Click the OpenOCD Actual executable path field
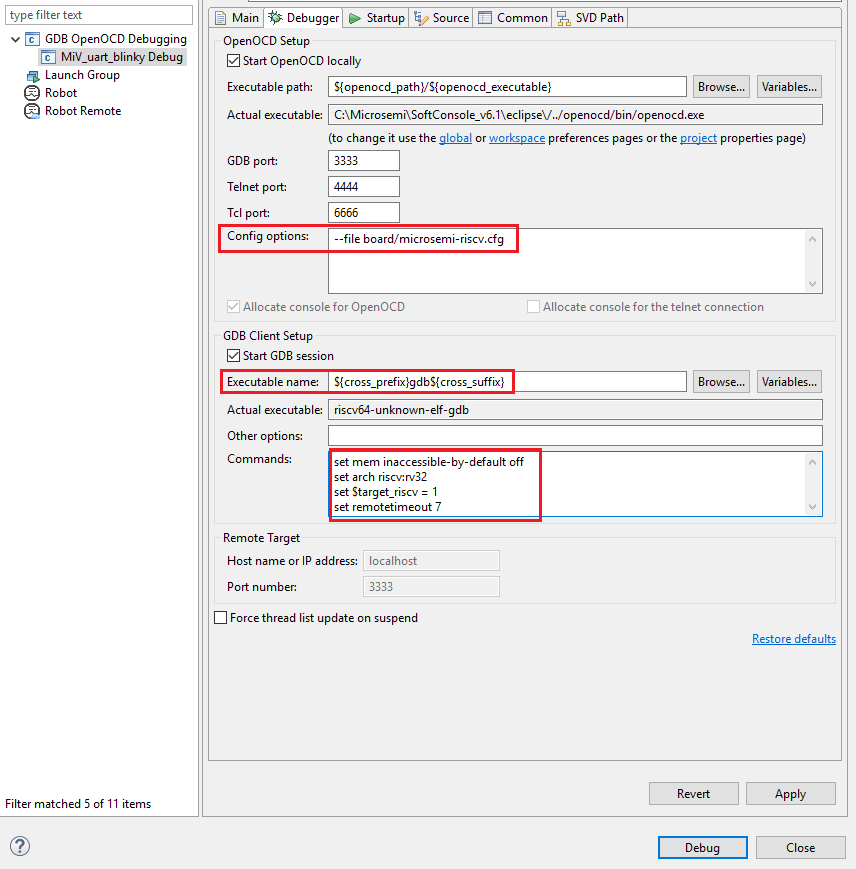Screen dimensions: 856x869 pyautogui.click(x=575, y=115)
